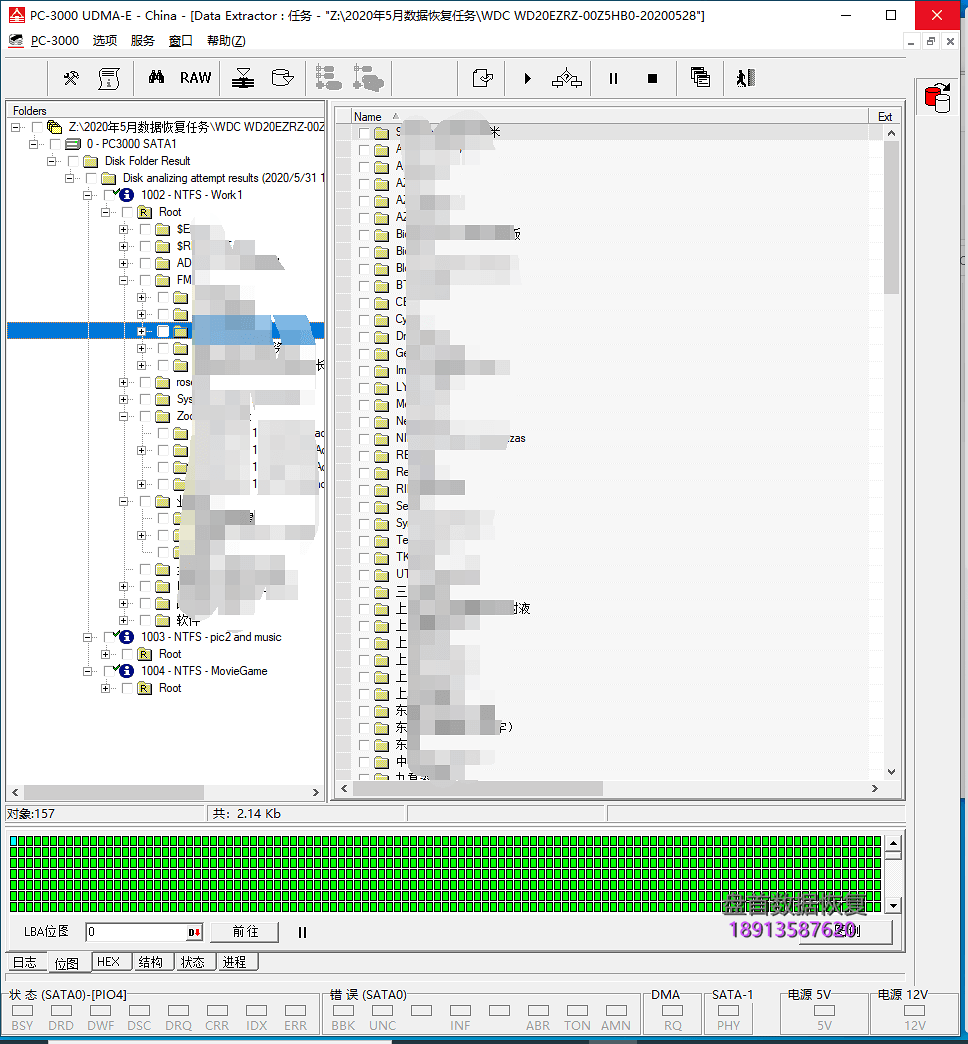Tick checkbox for Disk Folder Result
968x1044 pixels.
point(73,161)
